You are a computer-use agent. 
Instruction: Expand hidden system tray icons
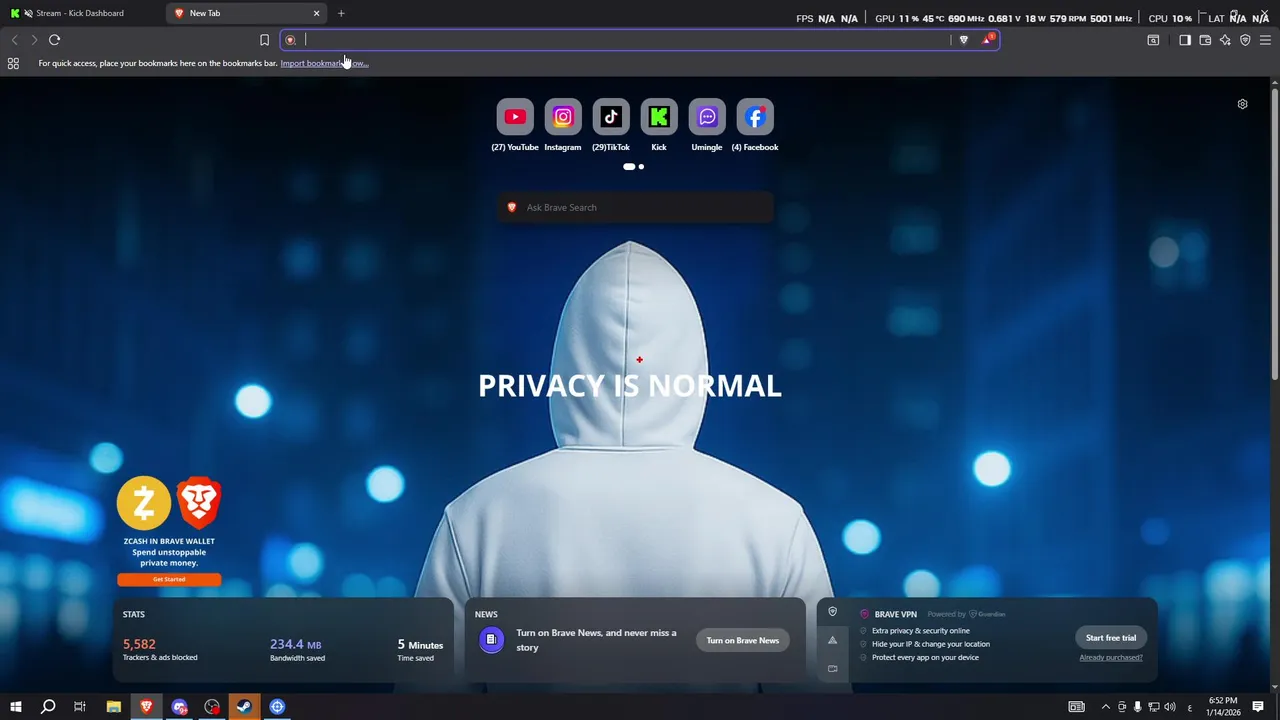point(1105,707)
